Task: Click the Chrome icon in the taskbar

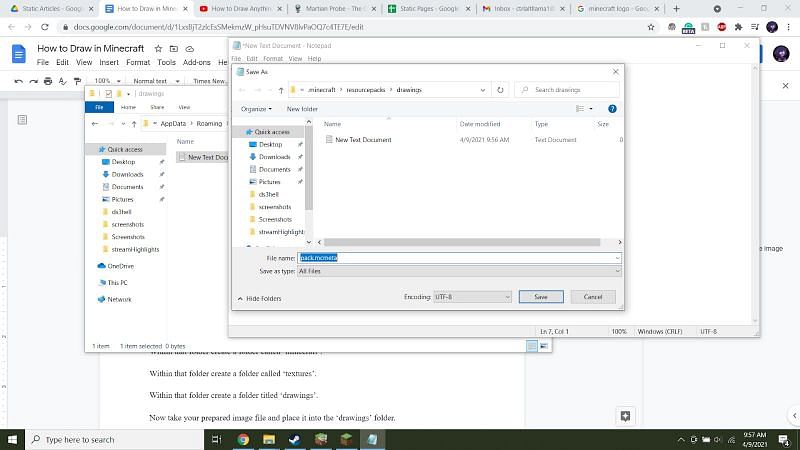Action: point(243,439)
